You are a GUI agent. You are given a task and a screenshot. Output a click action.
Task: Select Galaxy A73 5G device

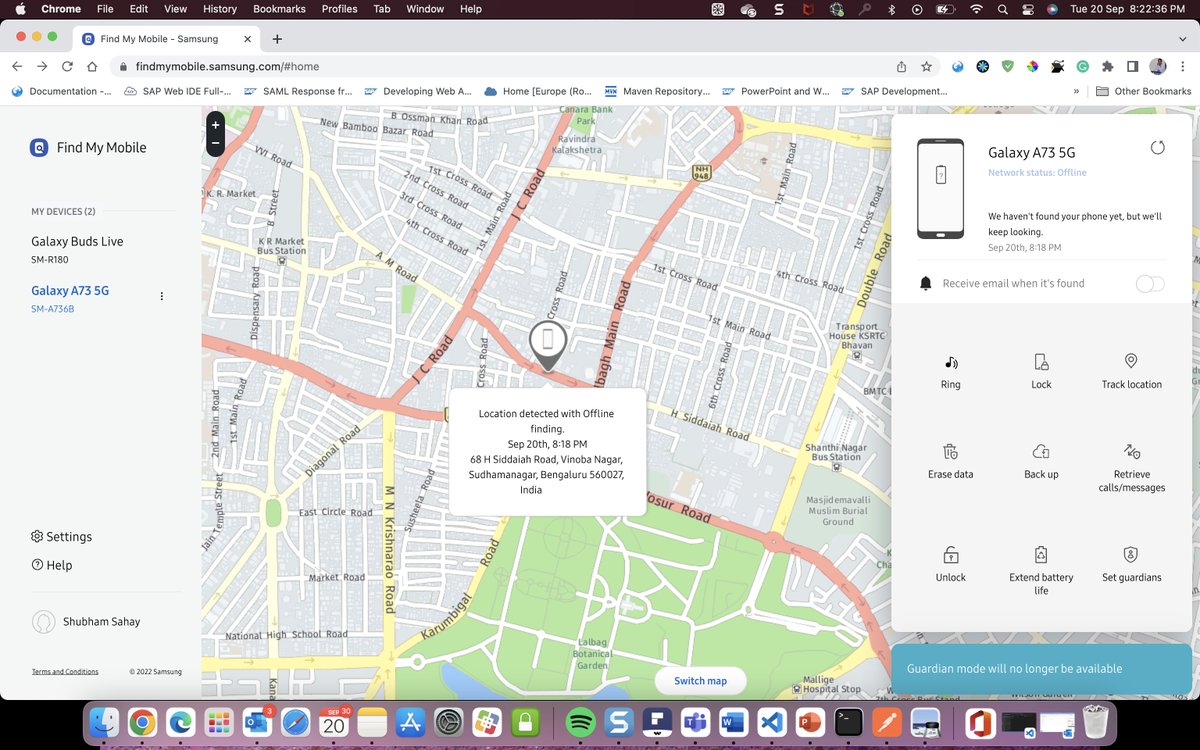70,298
